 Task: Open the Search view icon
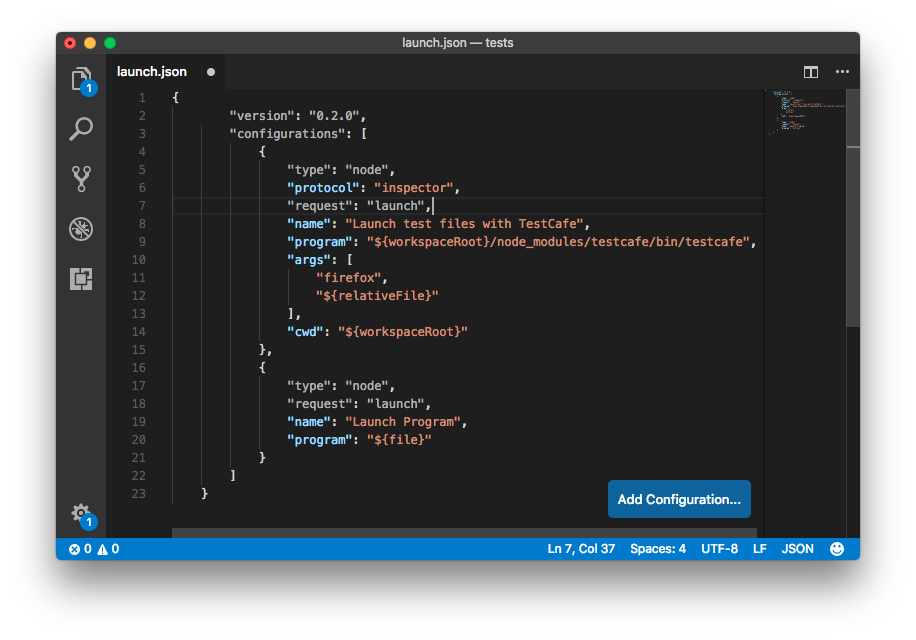click(x=81, y=129)
